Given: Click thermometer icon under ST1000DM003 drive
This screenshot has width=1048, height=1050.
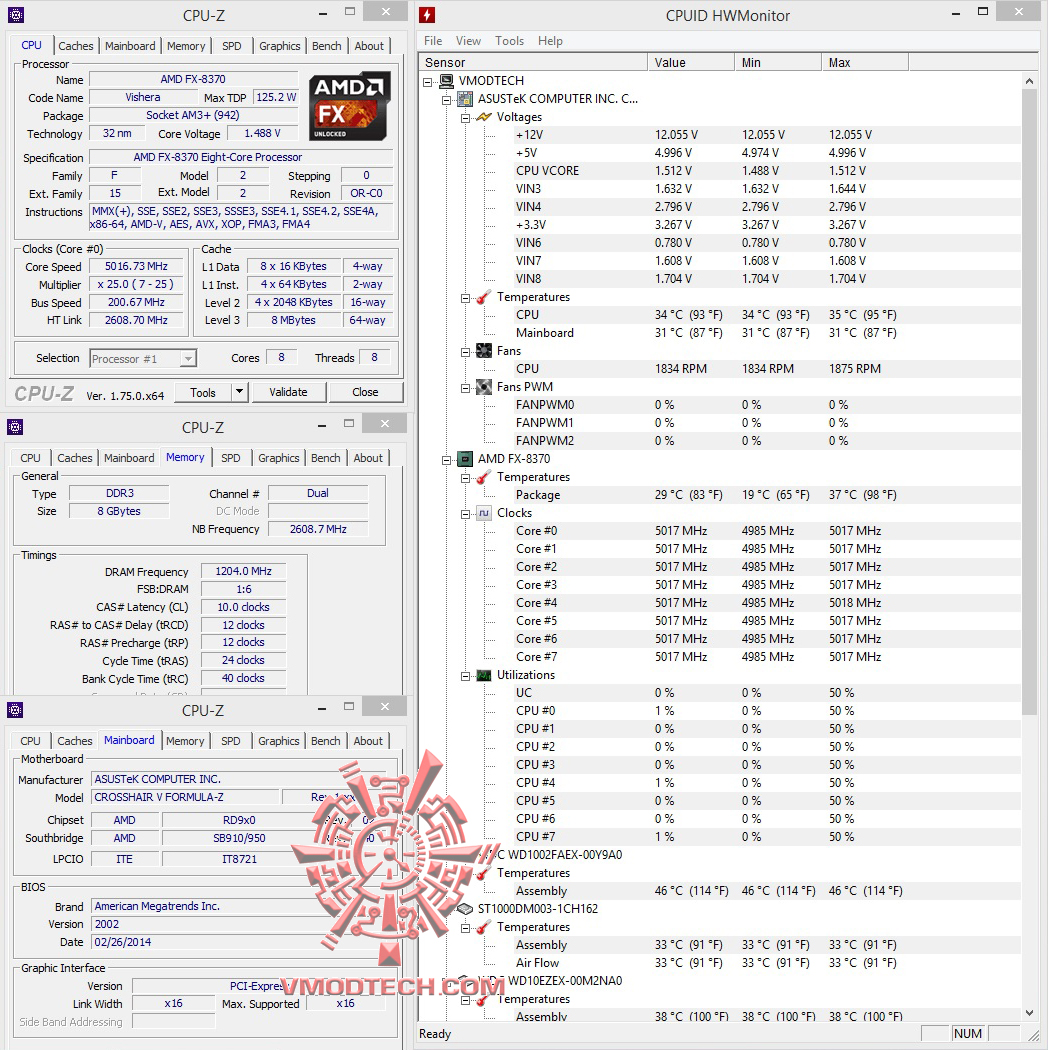Looking at the screenshot, I should [x=484, y=927].
